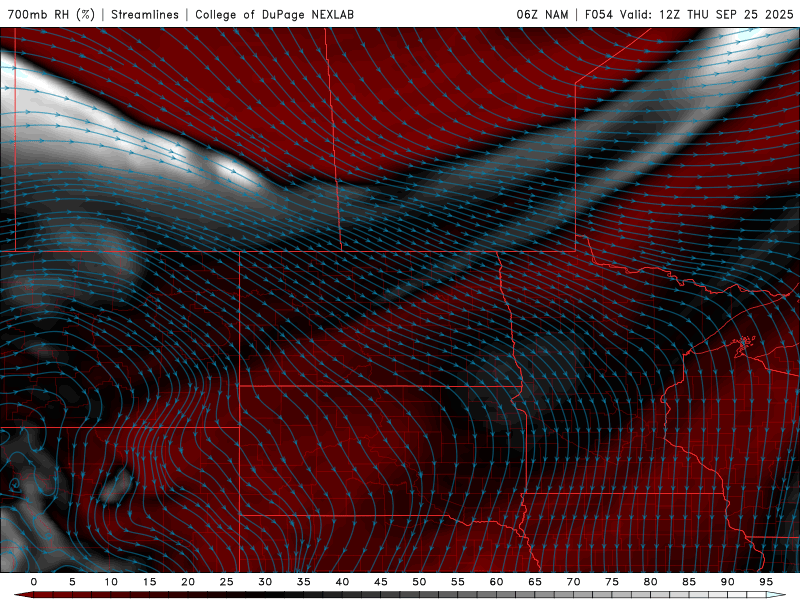The image size is (800, 600).
Task: Click the "06Z NAM" model run label
Action: pos(542,14)
